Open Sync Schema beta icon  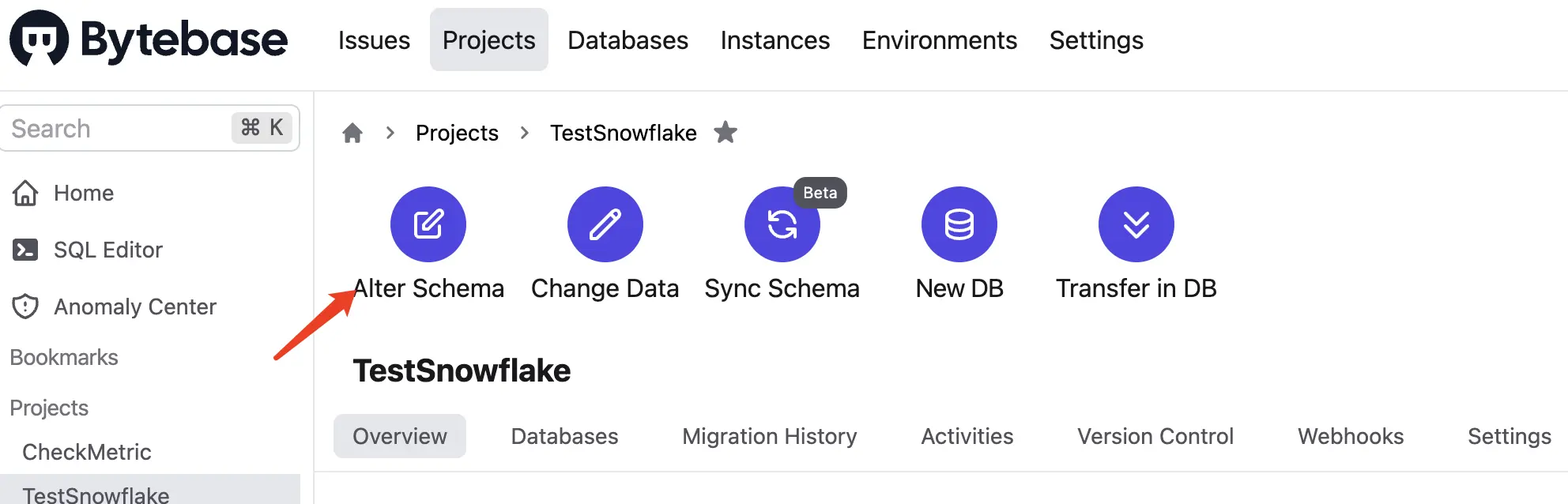[782, 224]
